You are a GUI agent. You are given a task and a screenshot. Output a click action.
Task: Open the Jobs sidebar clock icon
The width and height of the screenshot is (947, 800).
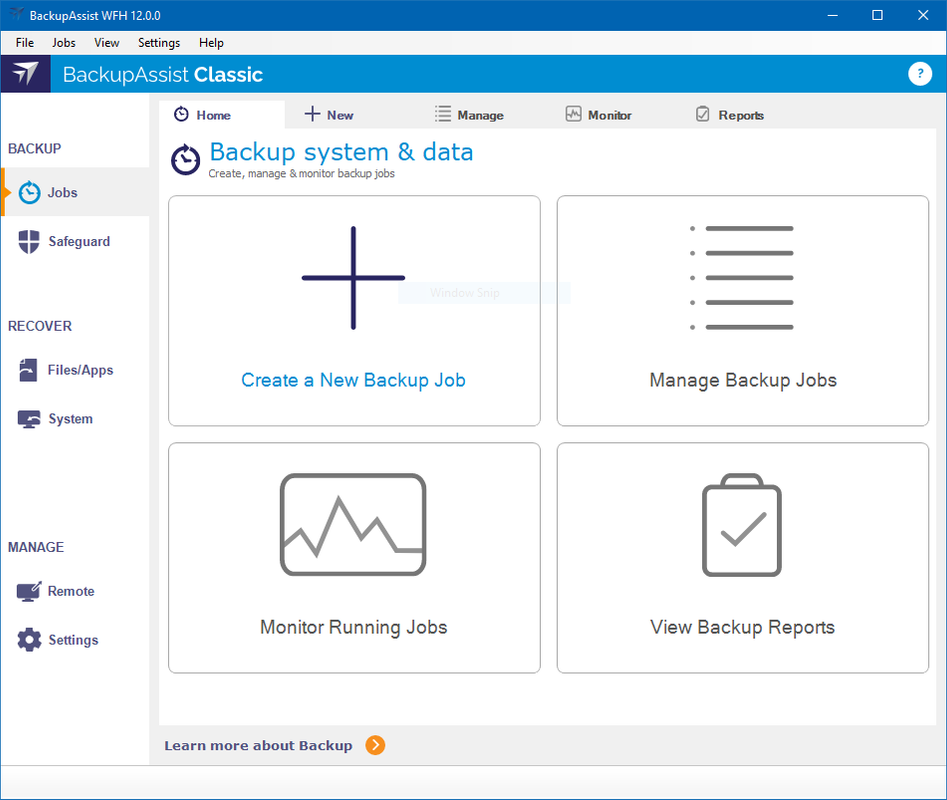pos(29,193)
